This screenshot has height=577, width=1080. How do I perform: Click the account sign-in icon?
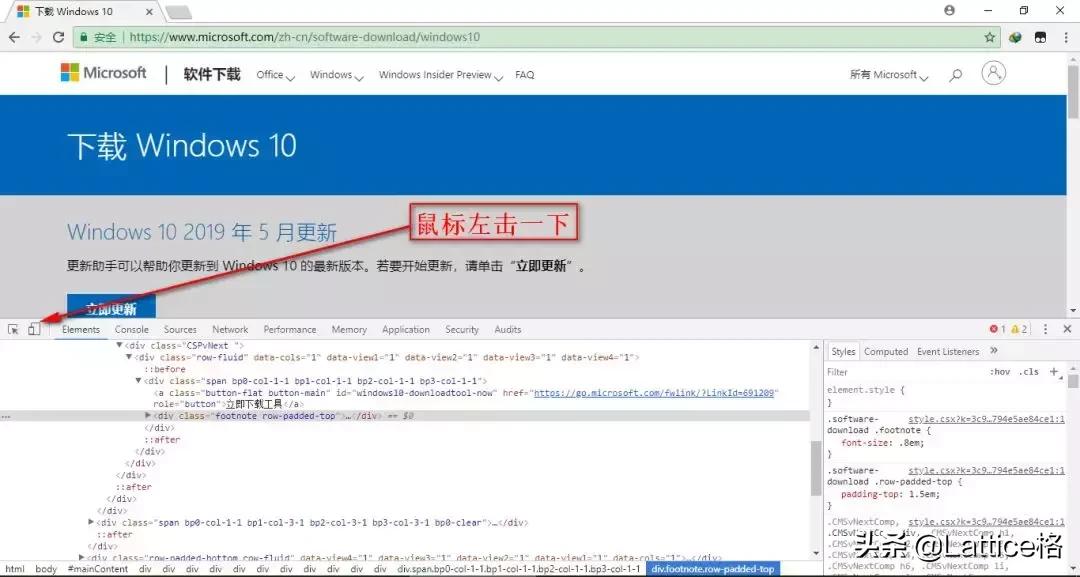[x=993, y=73]
